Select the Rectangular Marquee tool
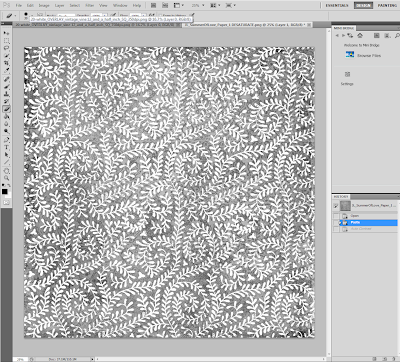 pos(6,41)
